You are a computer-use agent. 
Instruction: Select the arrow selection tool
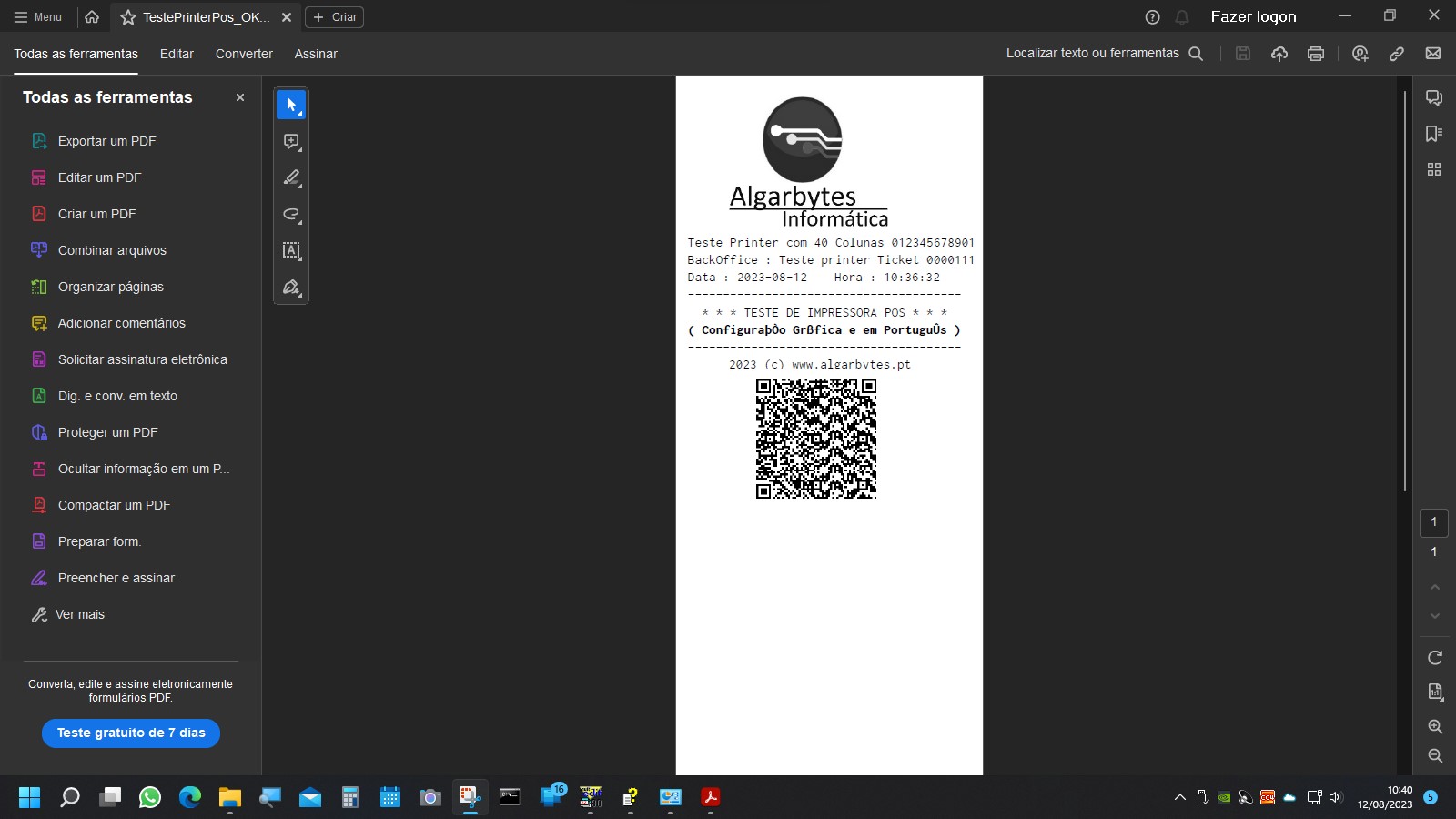tap(291, 105)
